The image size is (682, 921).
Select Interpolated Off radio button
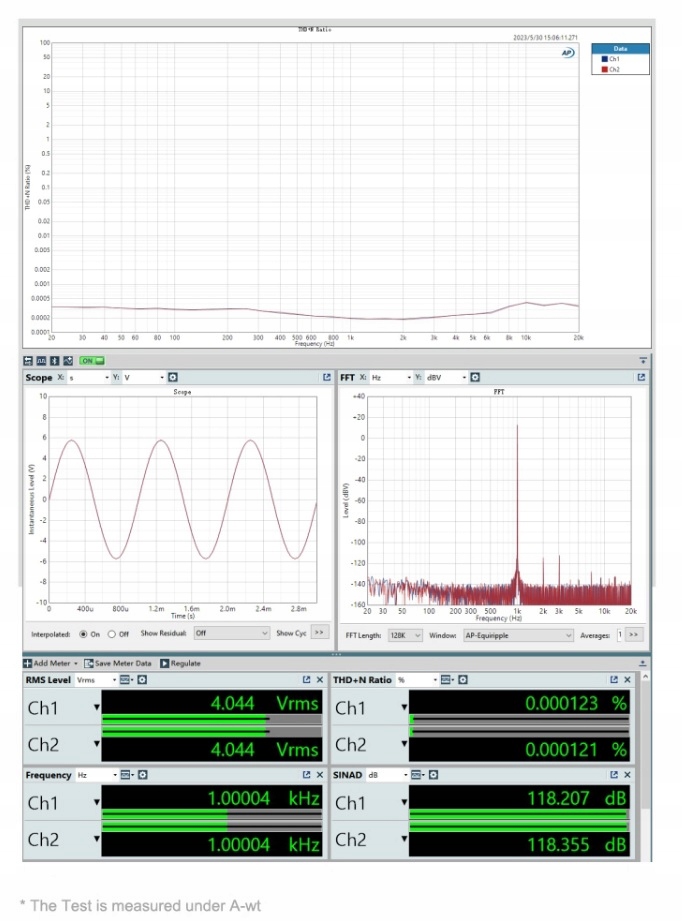(x=112, y=634)
